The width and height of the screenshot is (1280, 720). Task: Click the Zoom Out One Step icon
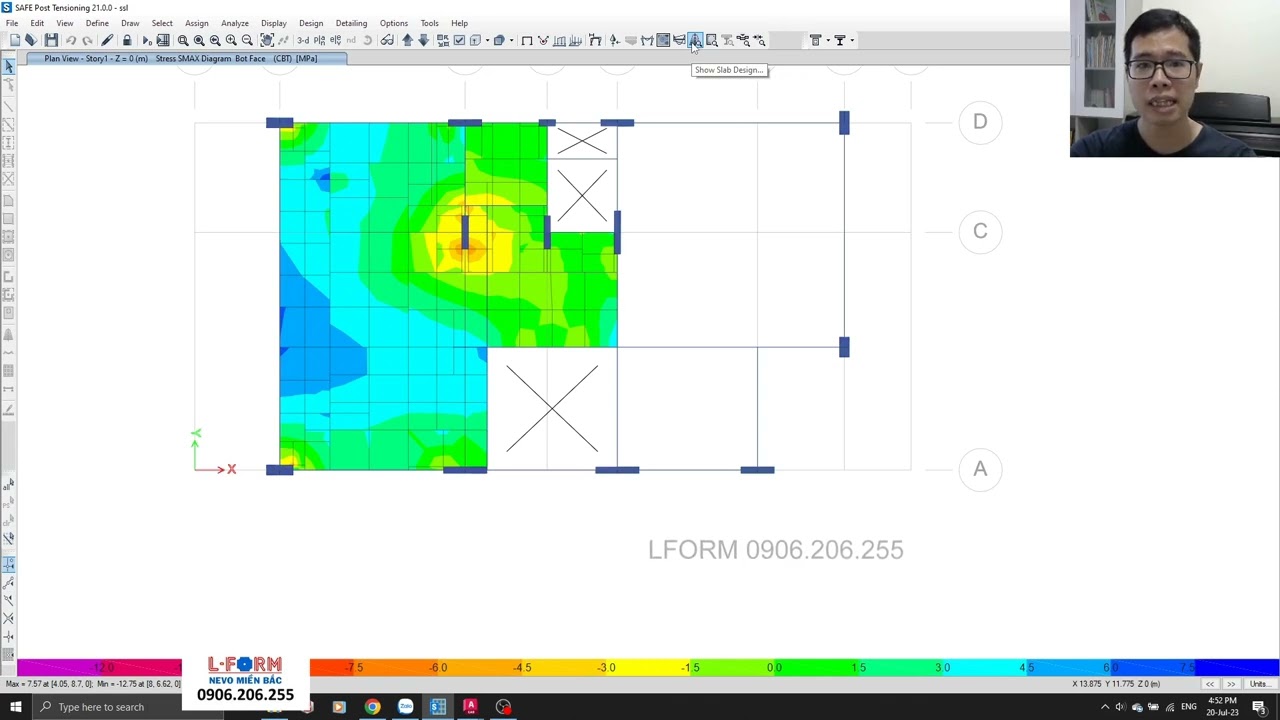click(x=247, y=40)
